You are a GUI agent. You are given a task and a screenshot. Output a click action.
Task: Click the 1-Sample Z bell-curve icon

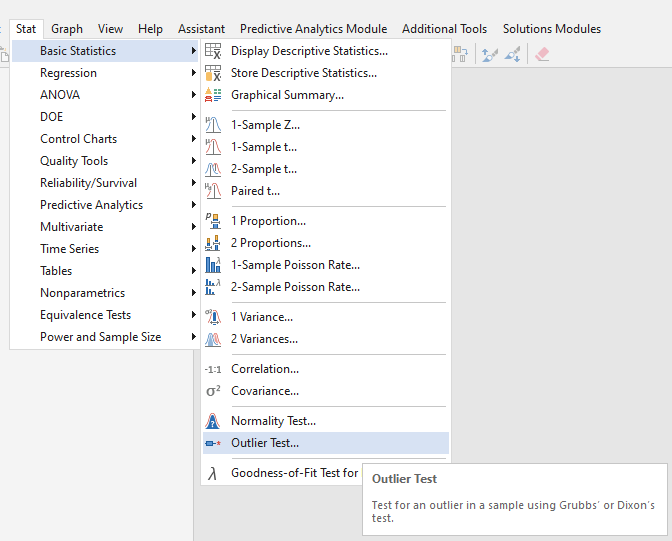click(213, 125)
